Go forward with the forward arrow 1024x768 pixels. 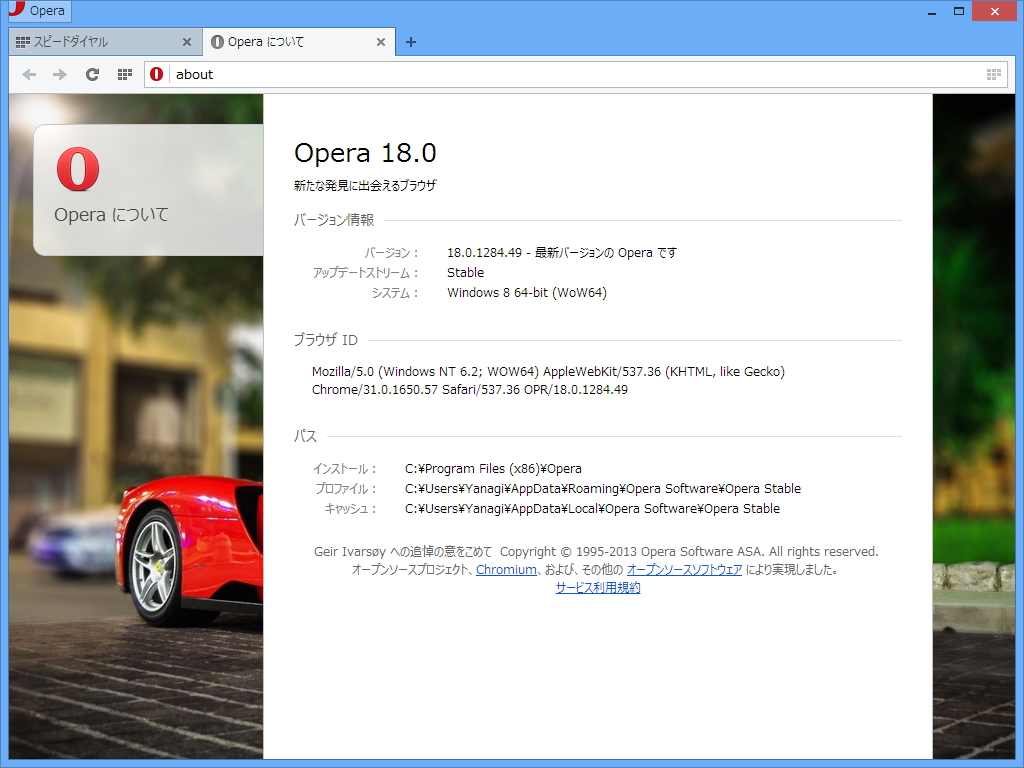click(x=59, y=74)
